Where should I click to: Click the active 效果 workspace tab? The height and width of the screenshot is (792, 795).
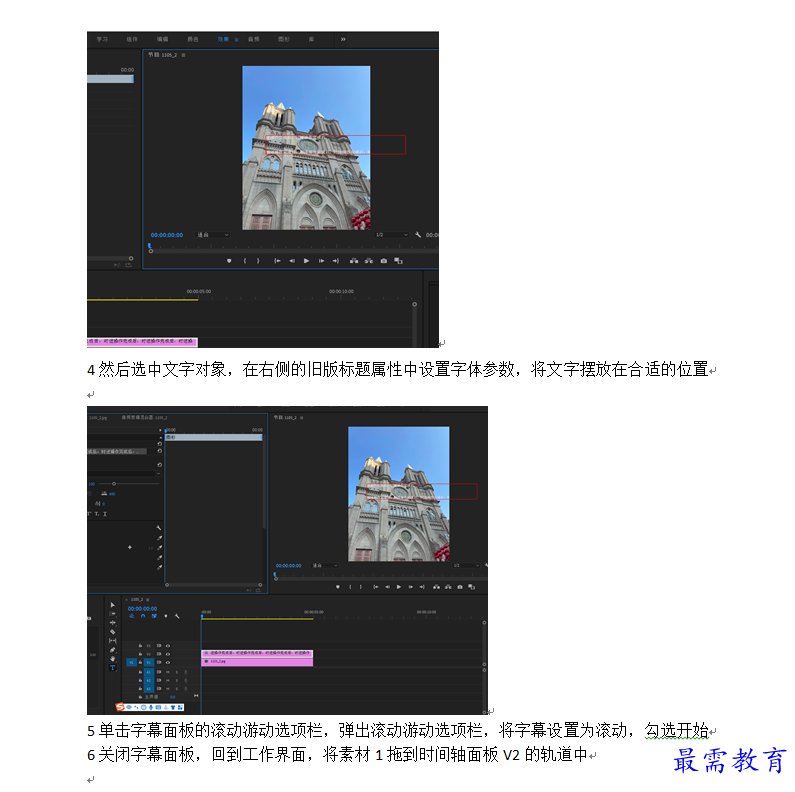pos(223,39)
